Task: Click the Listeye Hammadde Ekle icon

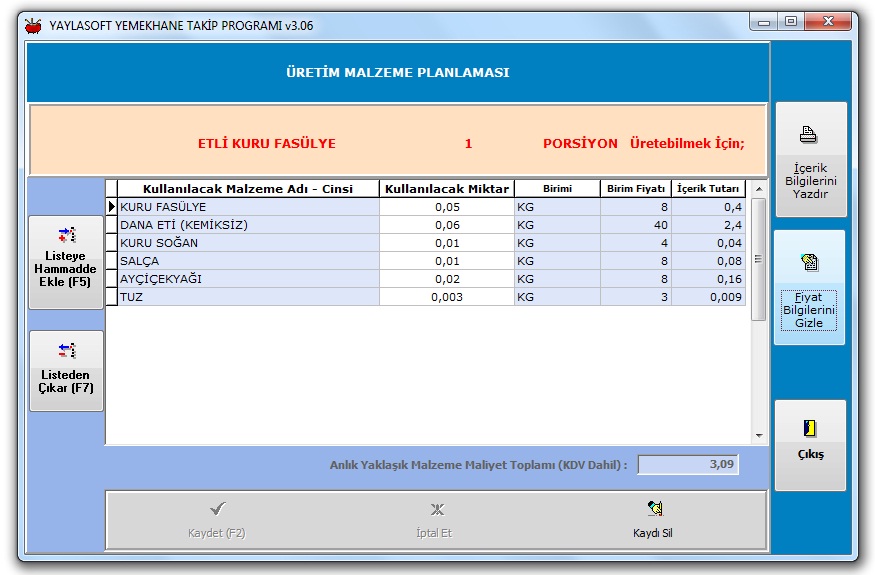Action: [x=67, y=235]
